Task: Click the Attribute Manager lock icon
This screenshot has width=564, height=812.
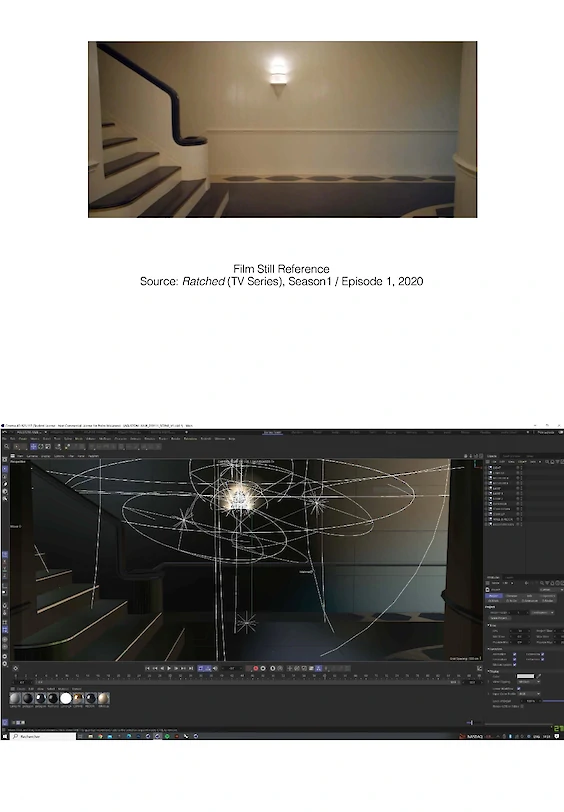Action: tap(552, 583)
